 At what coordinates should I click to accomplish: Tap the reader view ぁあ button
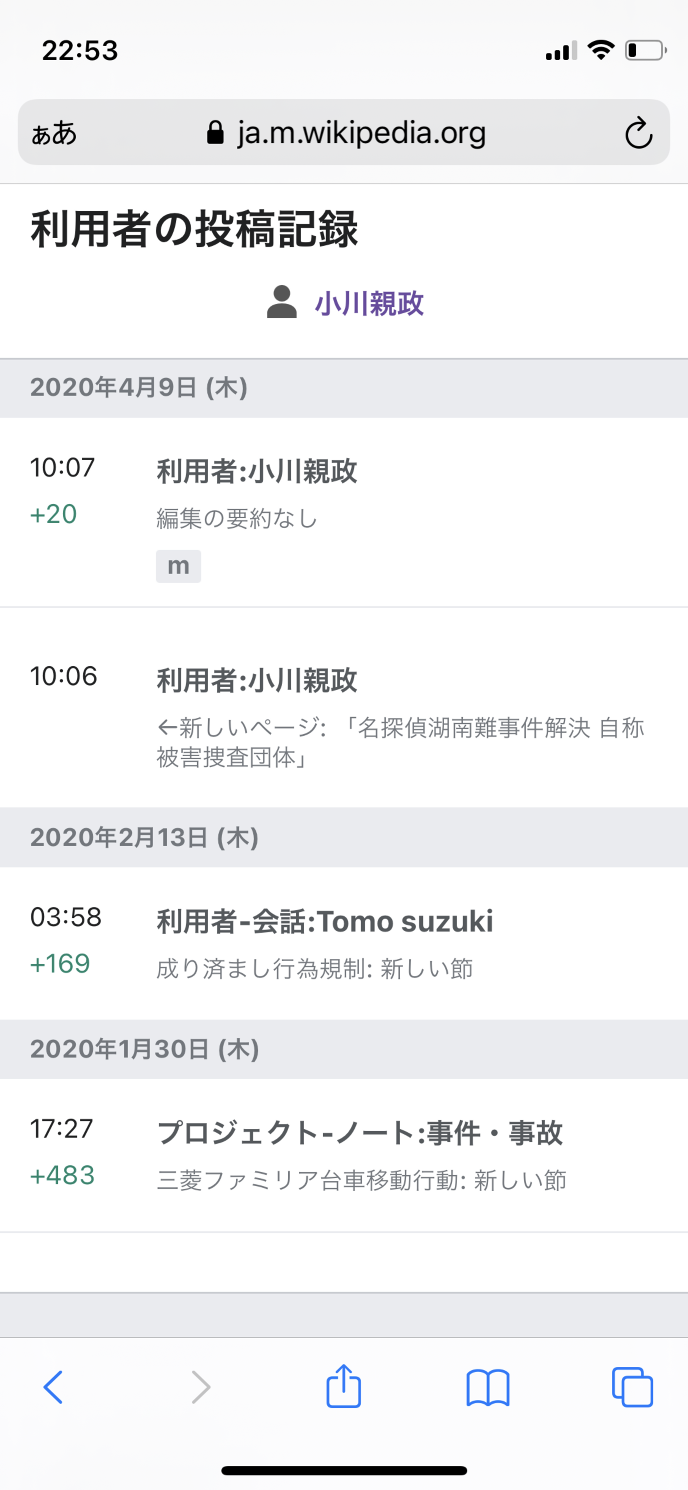54,133
